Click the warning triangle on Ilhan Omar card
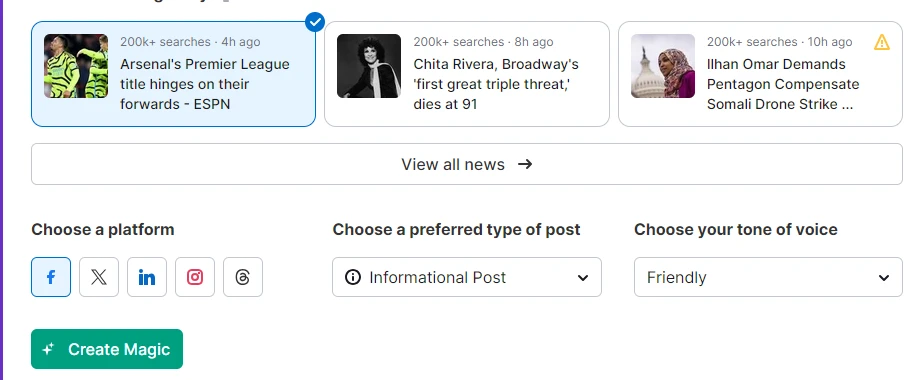This screenshot has height=380, width=919. point(881,42)
